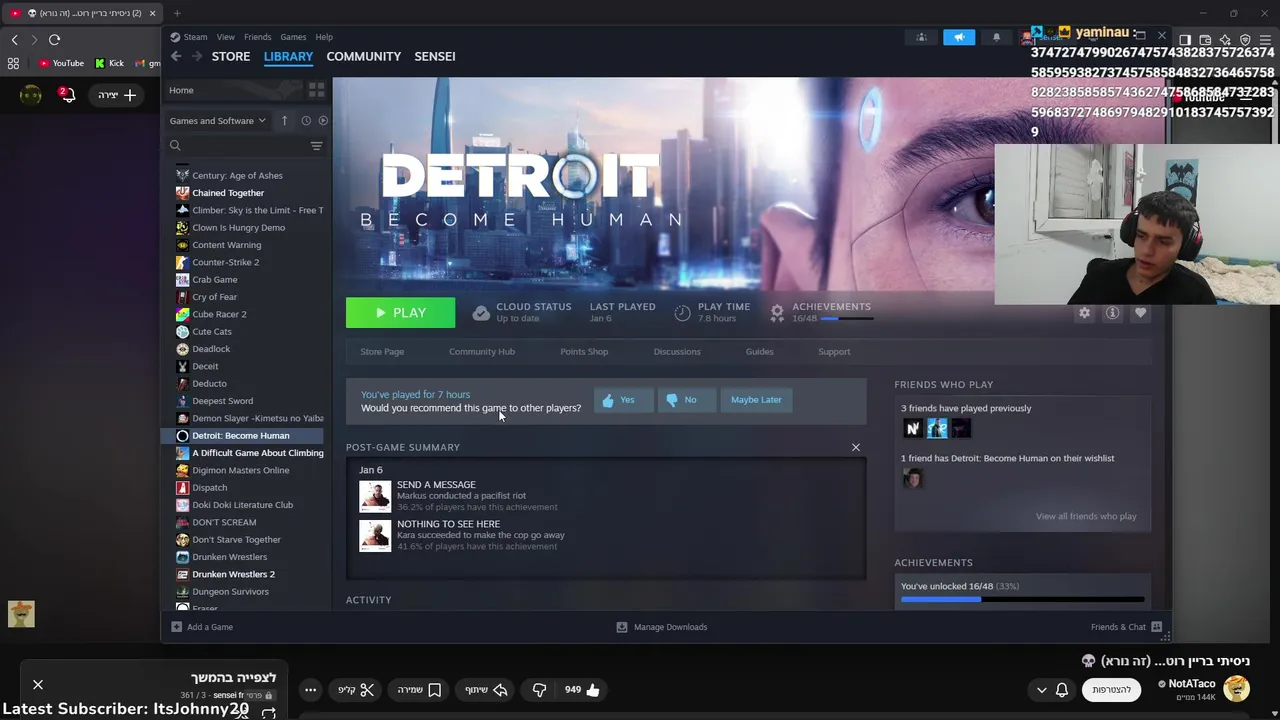Open the YouTube bookmark in the browser bar
The width and height of the screenshot is (1280, 720).
click(x=61, y=63)
